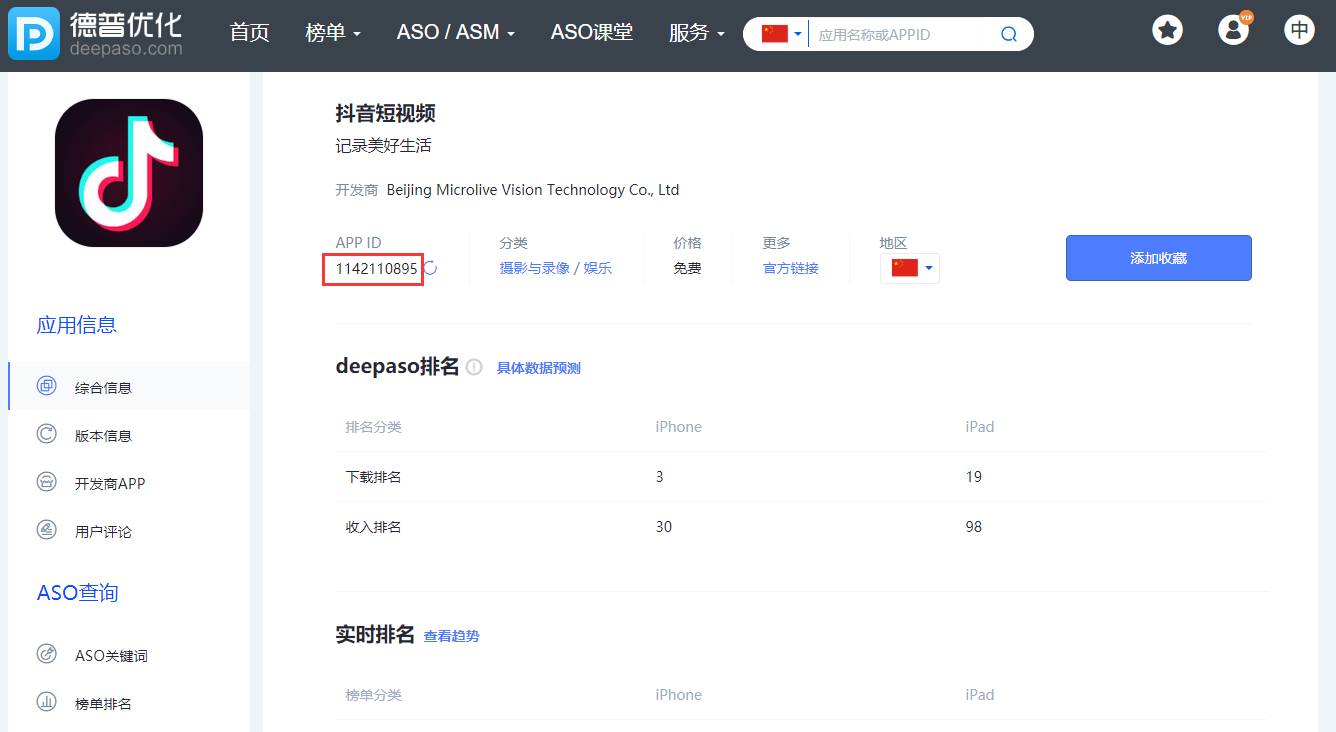Click the 版本信息 sidebar icon

click(x=47, y=434)
